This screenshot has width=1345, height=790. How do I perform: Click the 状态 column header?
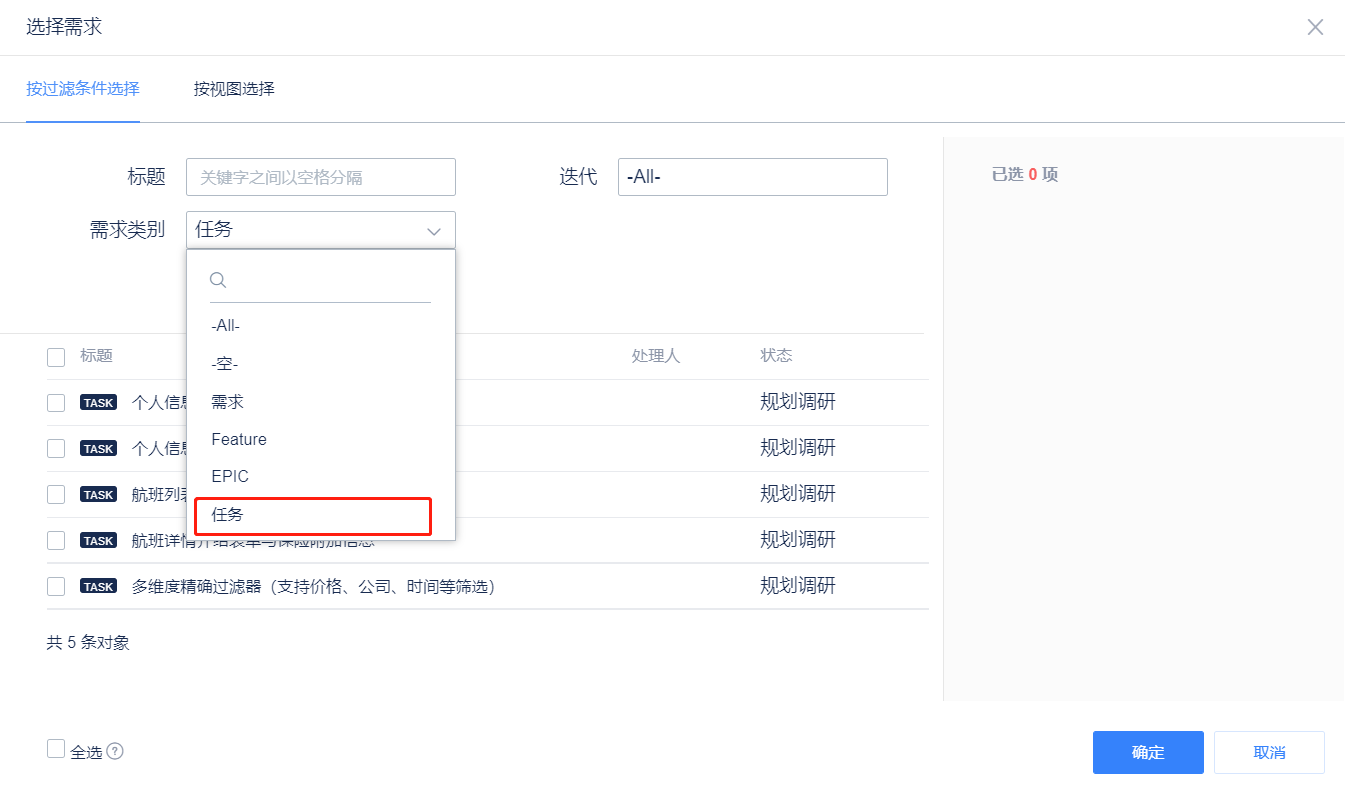point(776,356)
